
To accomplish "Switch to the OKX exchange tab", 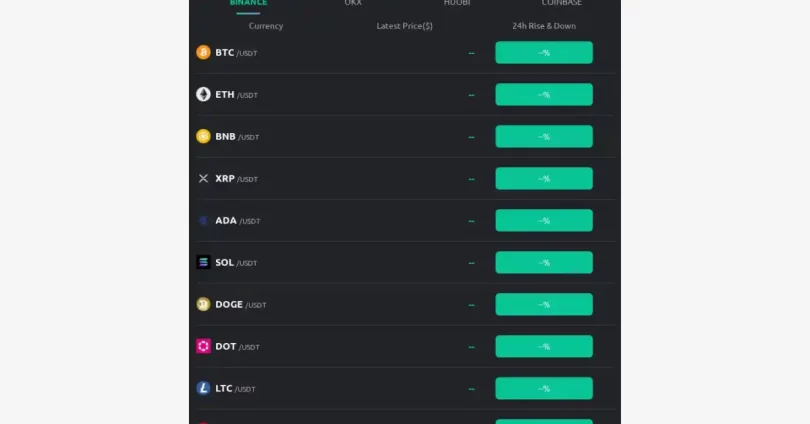I will coord(353,3).
